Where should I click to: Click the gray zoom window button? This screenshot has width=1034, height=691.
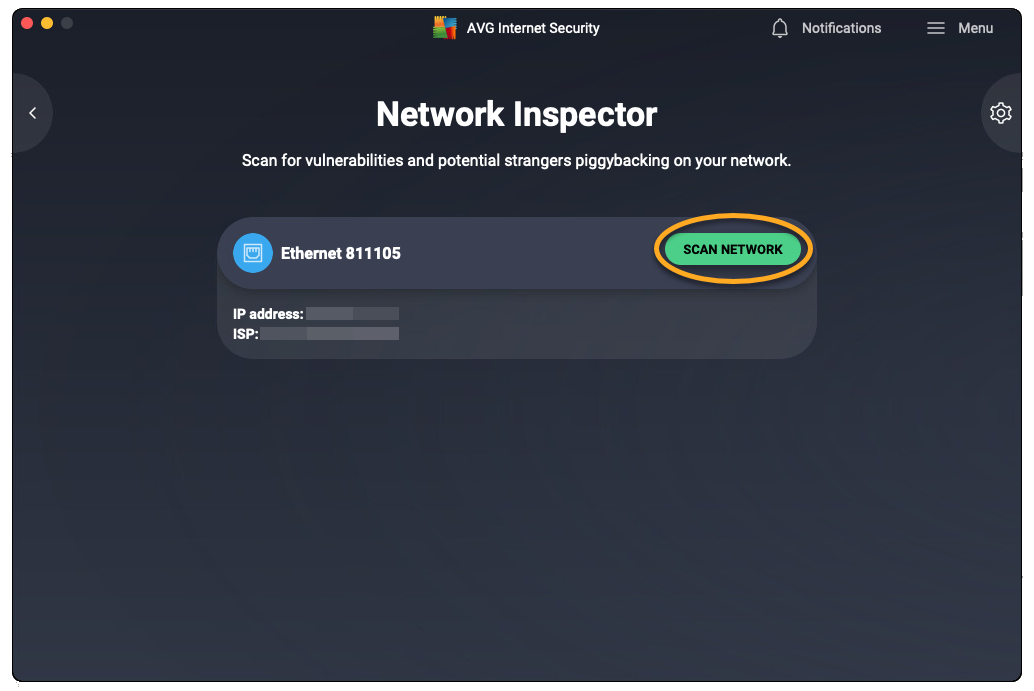67,23
